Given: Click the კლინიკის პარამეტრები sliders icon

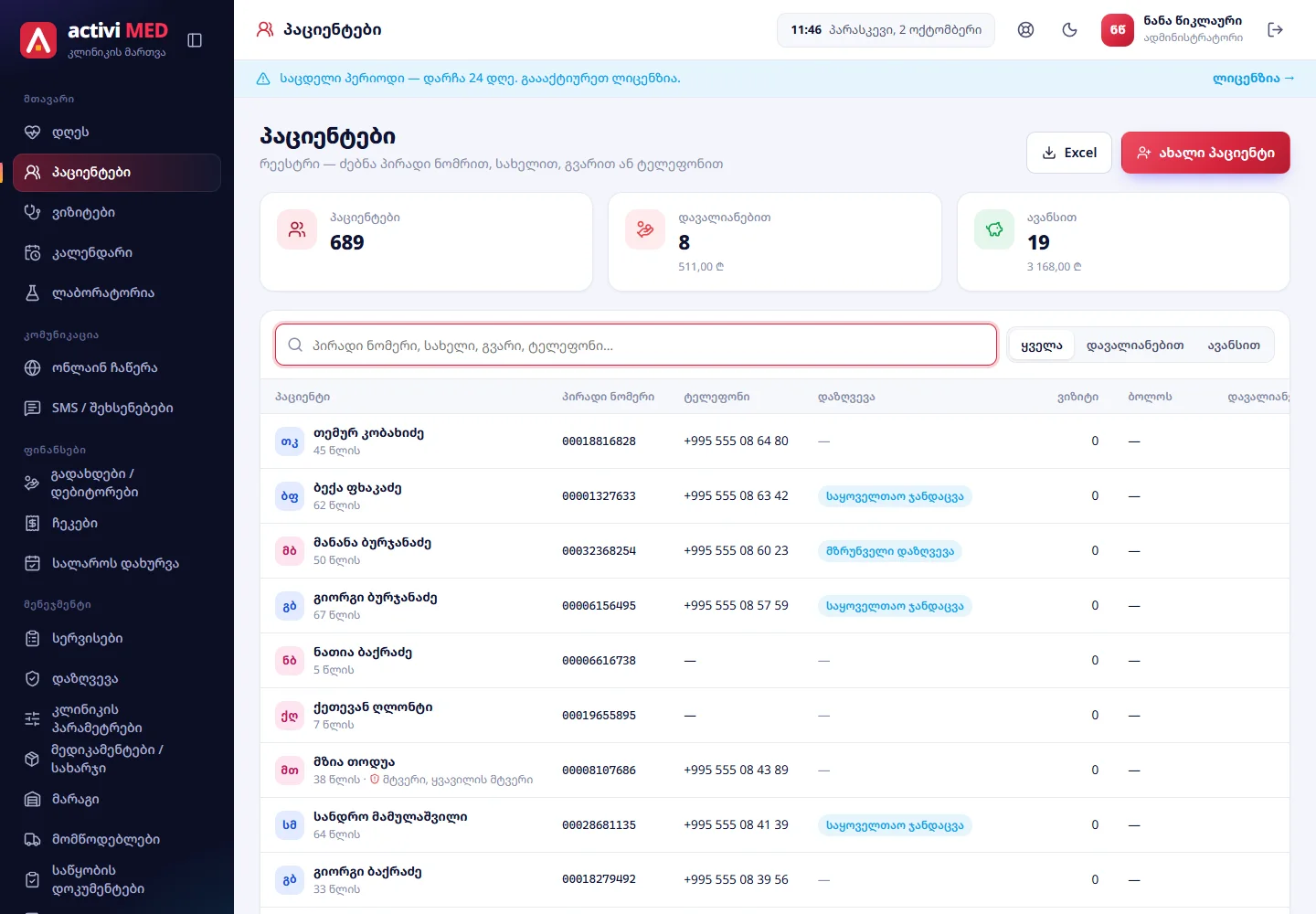Looking at the screenshot, I should 32,719.
